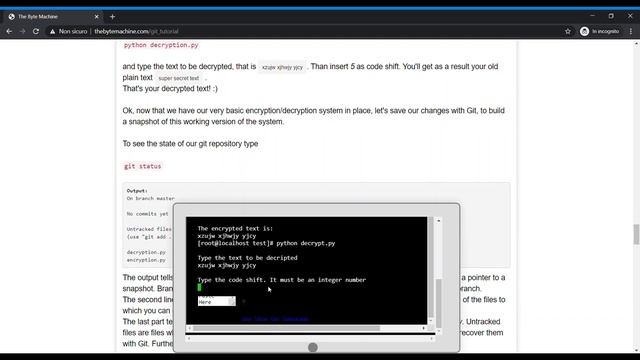Click the inline code 'super secret text'

[x=178, y=78]
